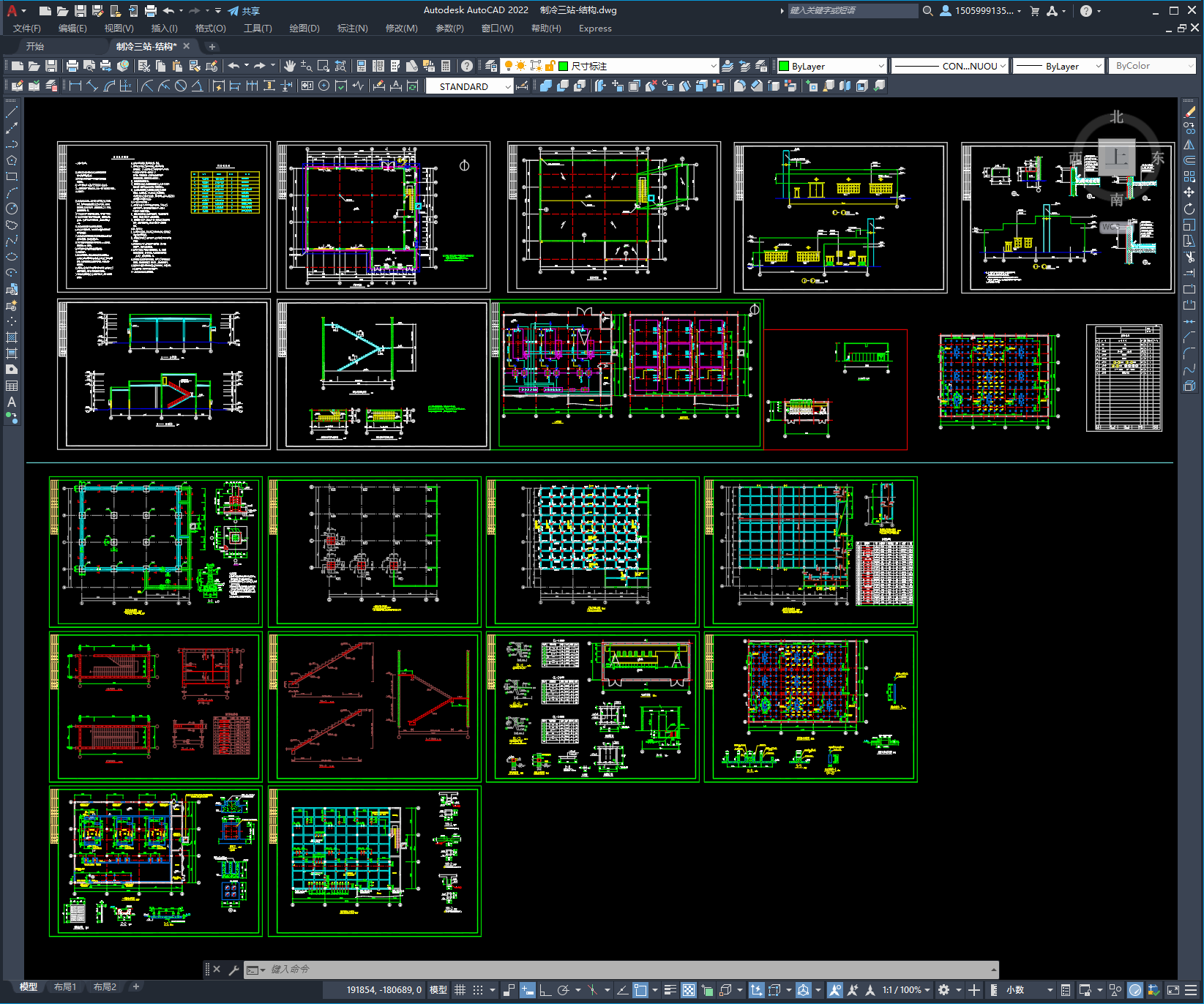Viewport: 1204px width, 1004px height.
Task: Select the Pan hand tool
Action: coord(290,66)
